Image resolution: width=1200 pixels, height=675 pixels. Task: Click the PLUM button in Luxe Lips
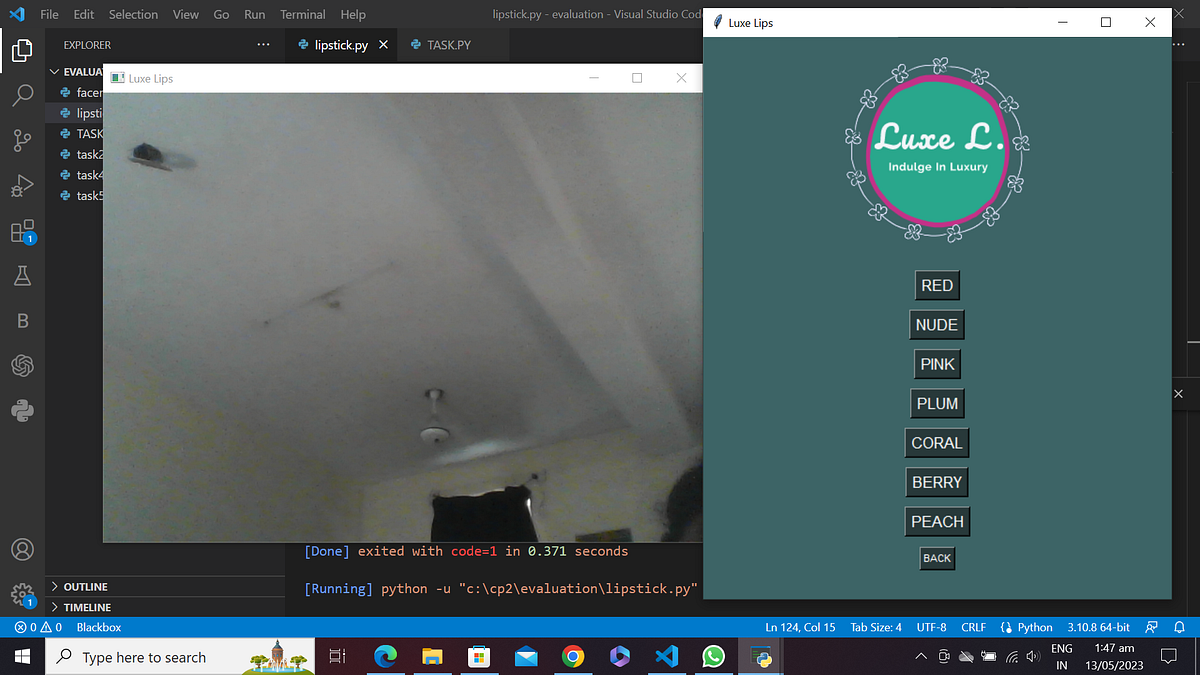click(937, 403)
